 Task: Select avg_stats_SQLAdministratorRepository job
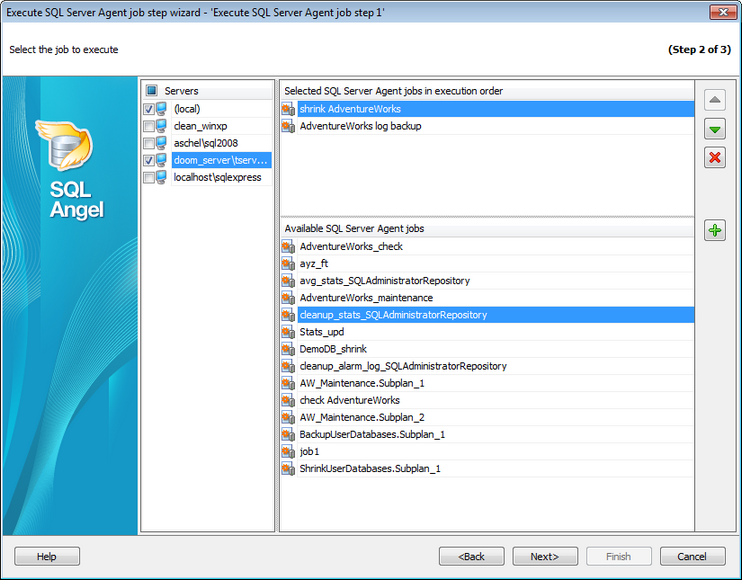495,281
